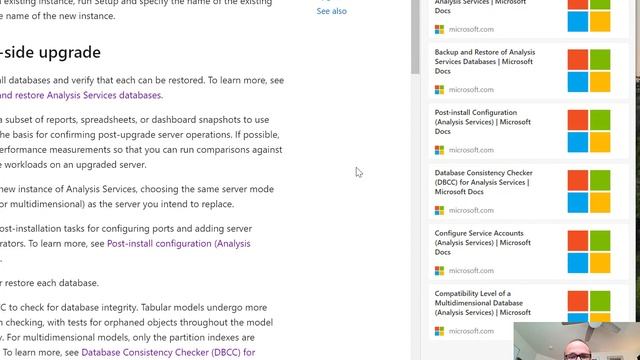Click the microsoft.com favicon under Post-install Configuration card
The image size is (640, 360).
[439, 150]
